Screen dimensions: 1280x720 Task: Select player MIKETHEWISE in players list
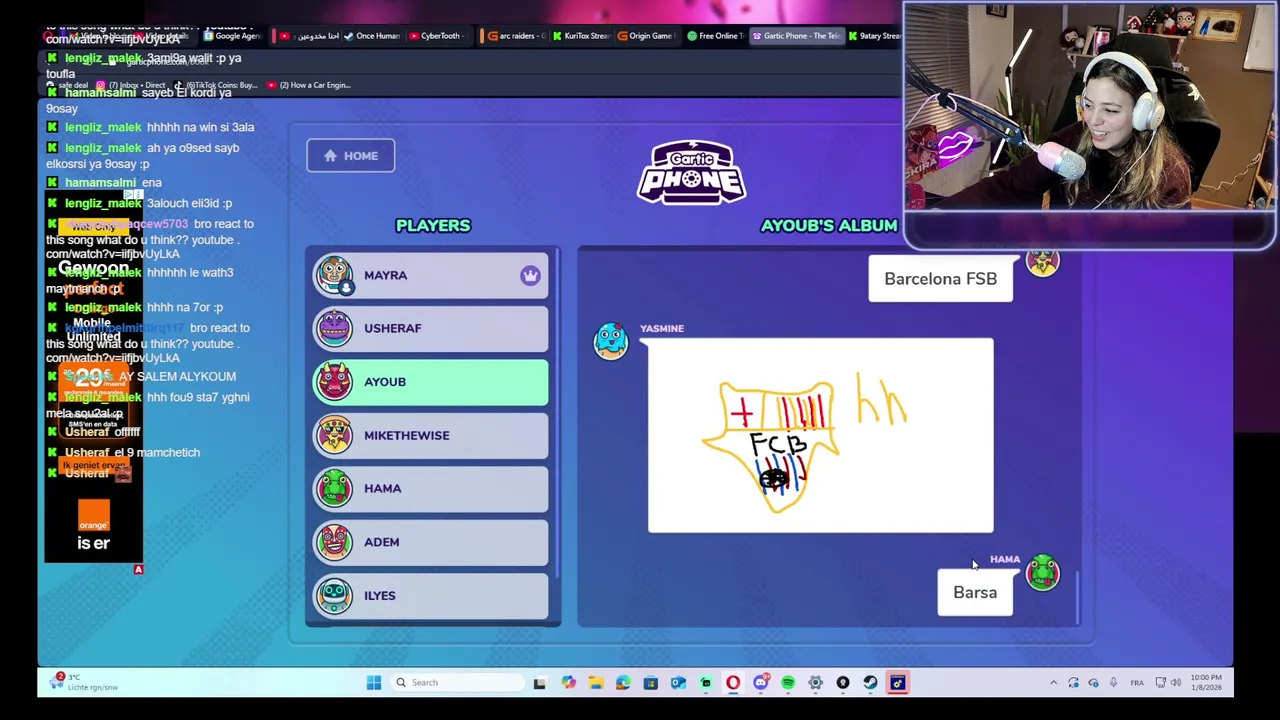pyautogui.click(x=430, y=435)
